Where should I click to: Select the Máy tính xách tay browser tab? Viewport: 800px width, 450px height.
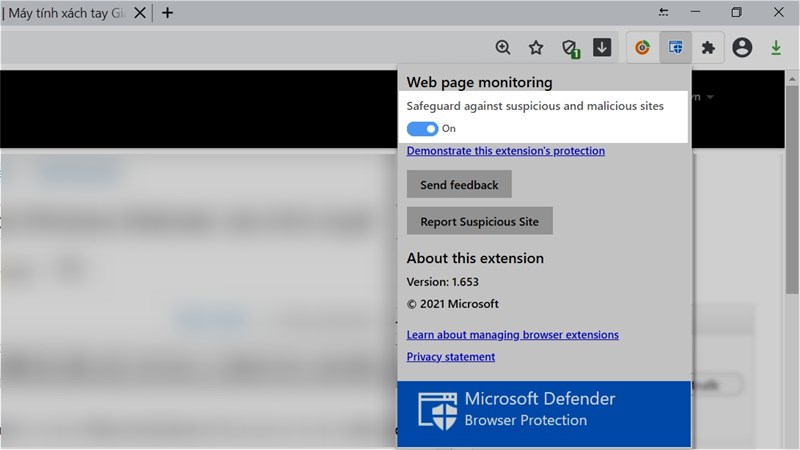pyautogui.click(x=65, y=13)
